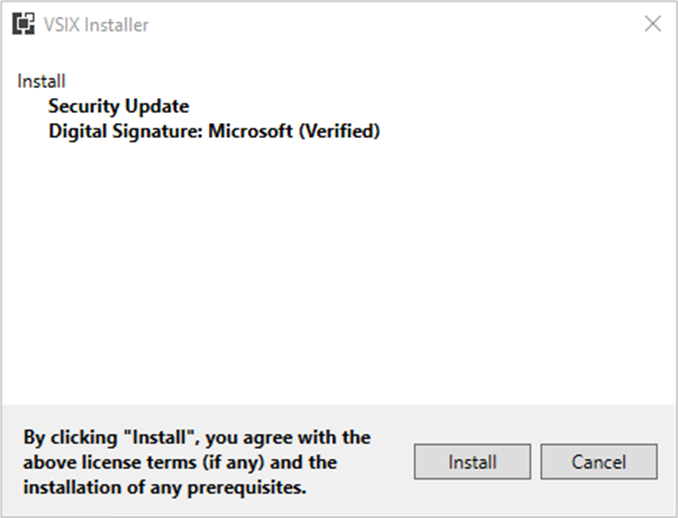Close the VSIX Installer dialog window
The width and height of the screenshot is (678, 518).
(x=652, y=24)
